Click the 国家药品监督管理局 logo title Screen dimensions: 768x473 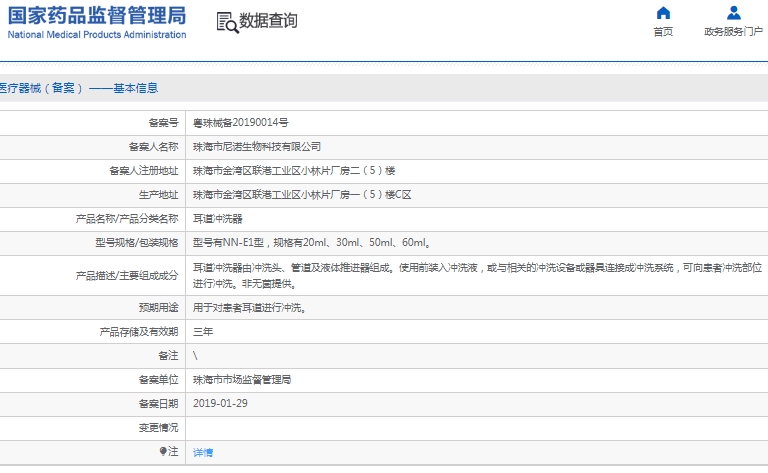(97, 16)
